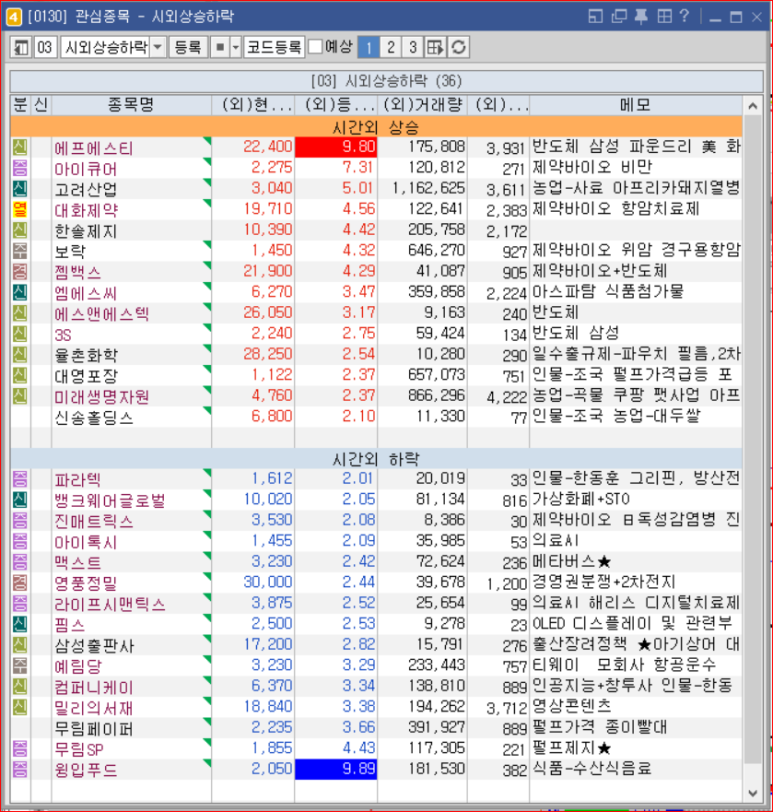The width and height of the screenshot is (773, 812).
Task: Click the 증 badge for 파라텍
Action: click(x=20, y=478)
